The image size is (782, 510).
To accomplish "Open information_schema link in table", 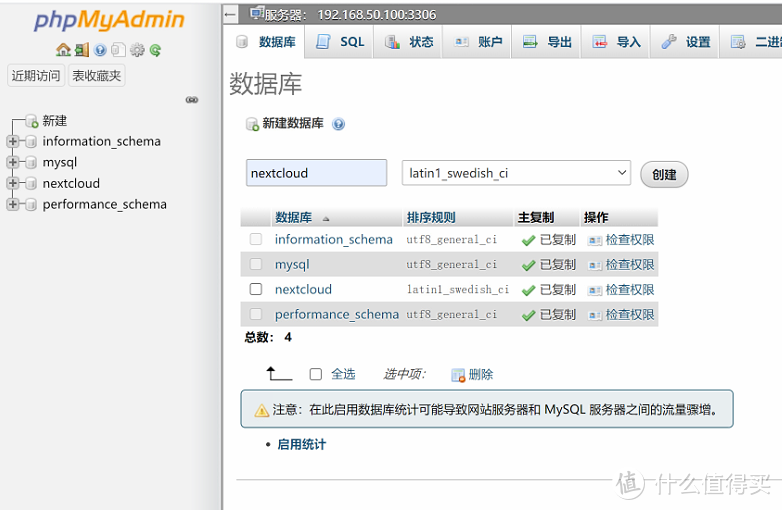I will pyautogui.click(x=334, y=240).
